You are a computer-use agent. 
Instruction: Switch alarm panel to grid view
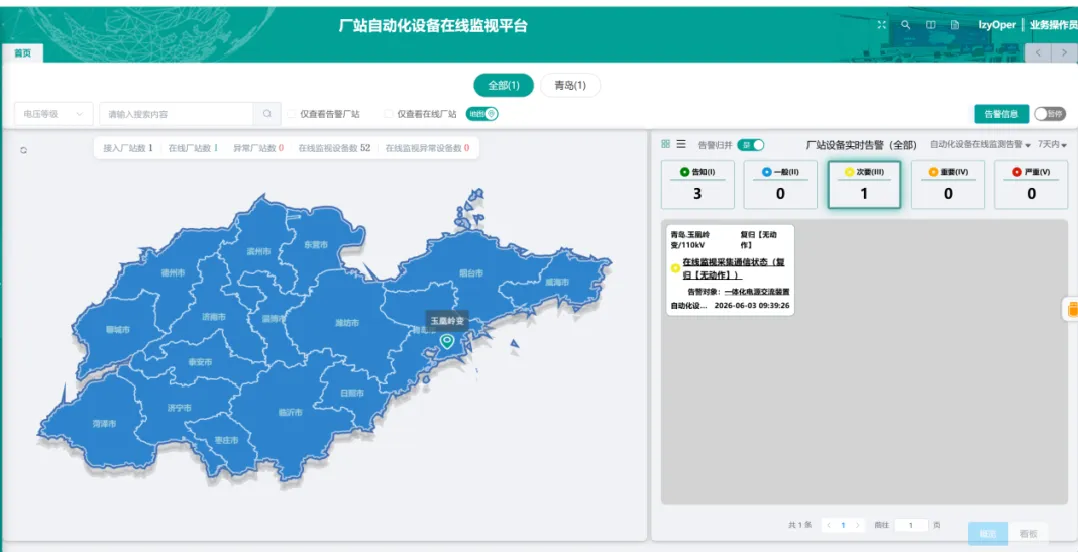click(666, 144)
